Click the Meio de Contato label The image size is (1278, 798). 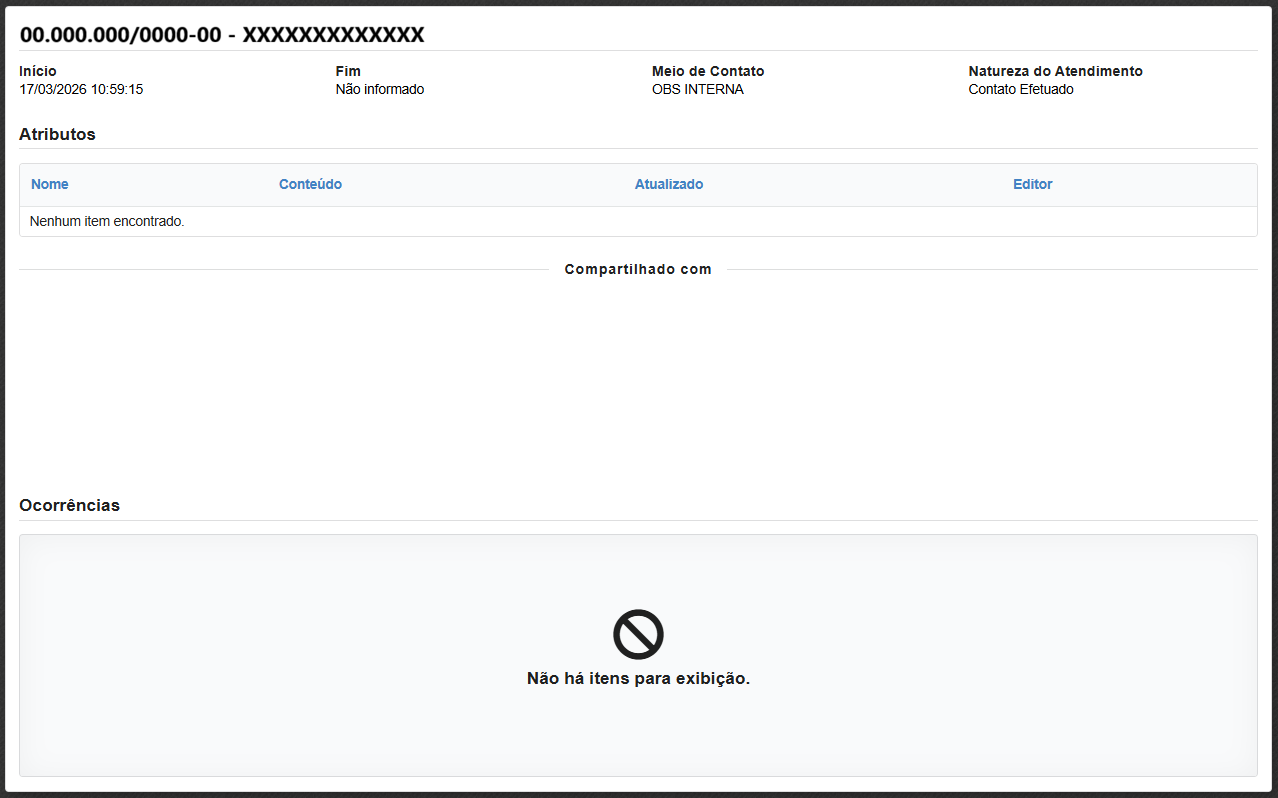pos(708,71)
